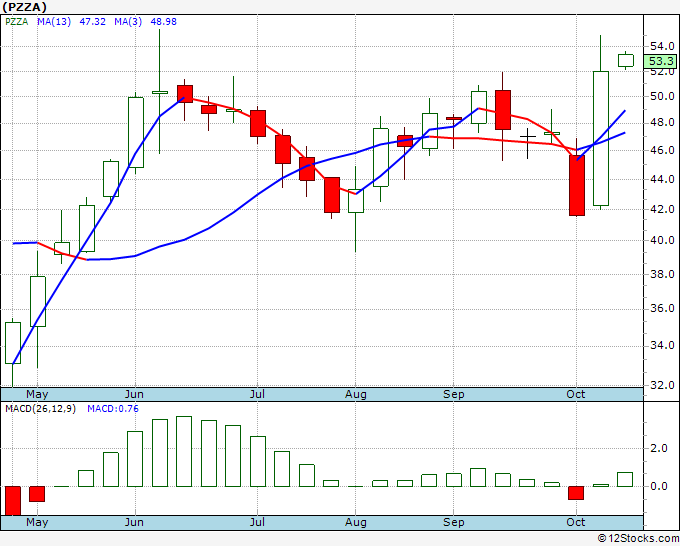Viewport: 680px width, 546px height.
Task: Click Oct on the MACD panel date axis
Action: [x=576, y=523]
